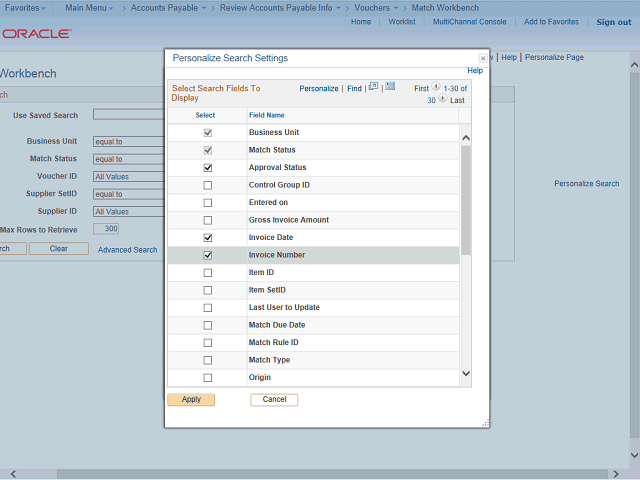Click the Oracle logo

pyautogui.click(x=37, y=33)
